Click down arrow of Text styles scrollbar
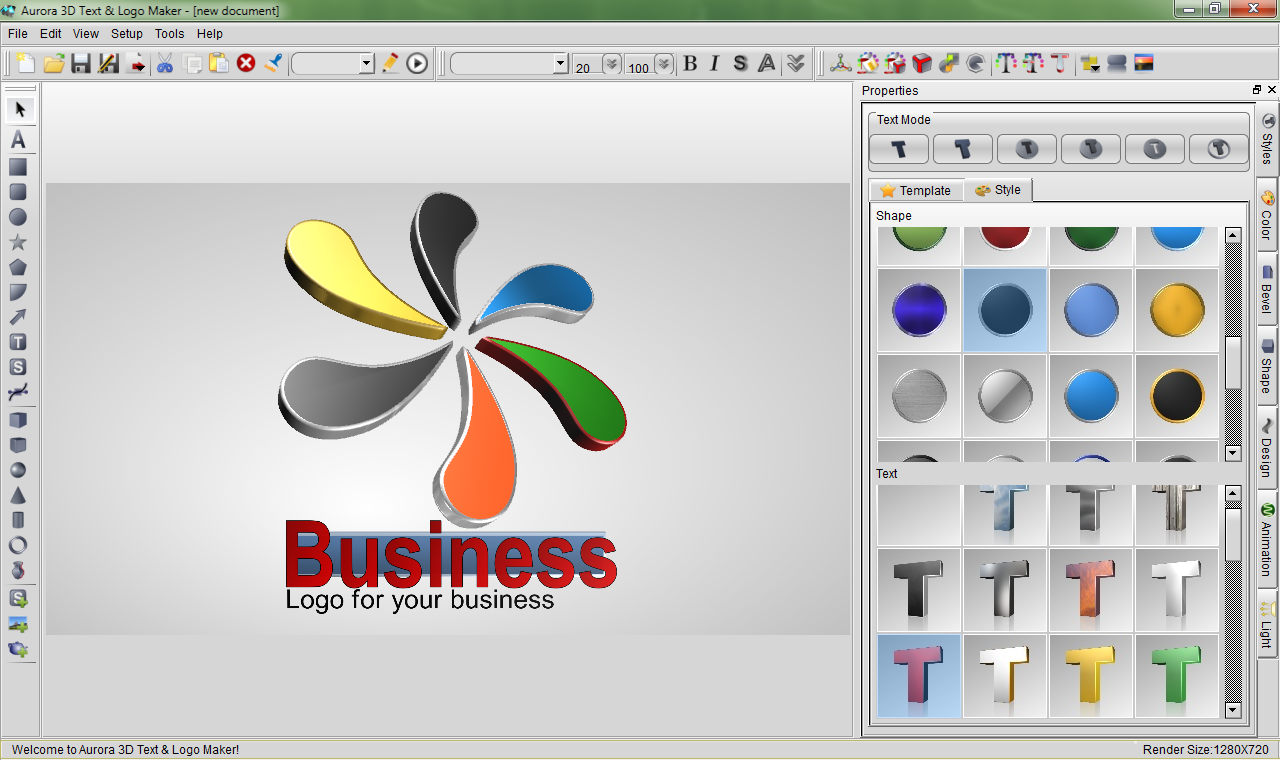This screenshot has height=760, width=1280. click(1233, 710)
